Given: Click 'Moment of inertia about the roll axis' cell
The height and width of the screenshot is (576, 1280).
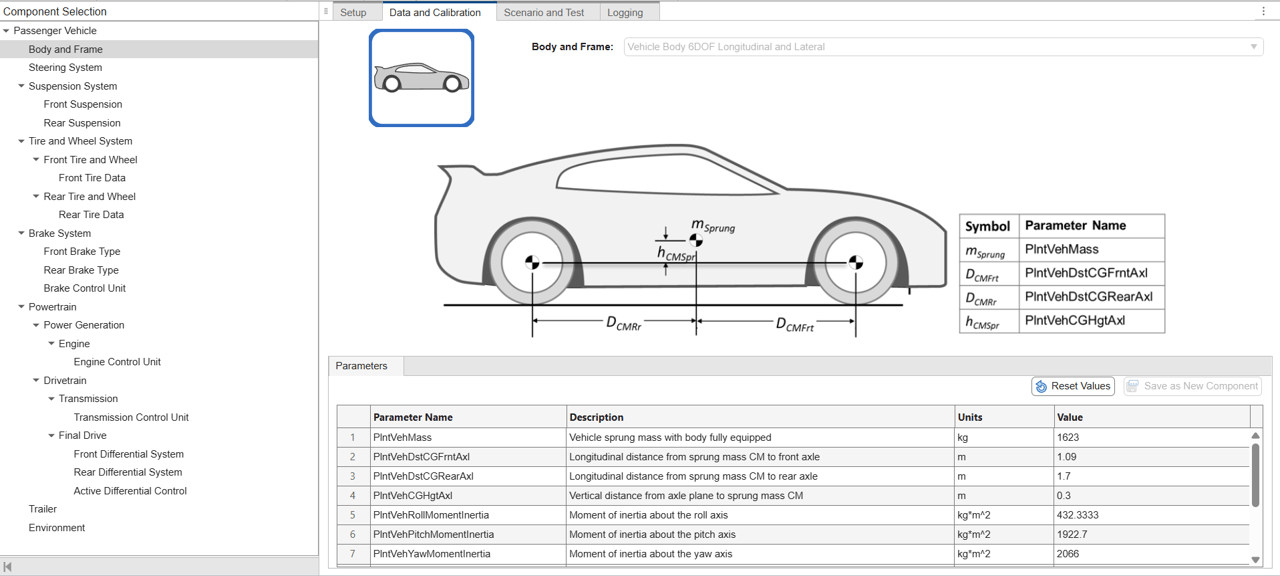Looking at the screenshot, I should 761,515.
